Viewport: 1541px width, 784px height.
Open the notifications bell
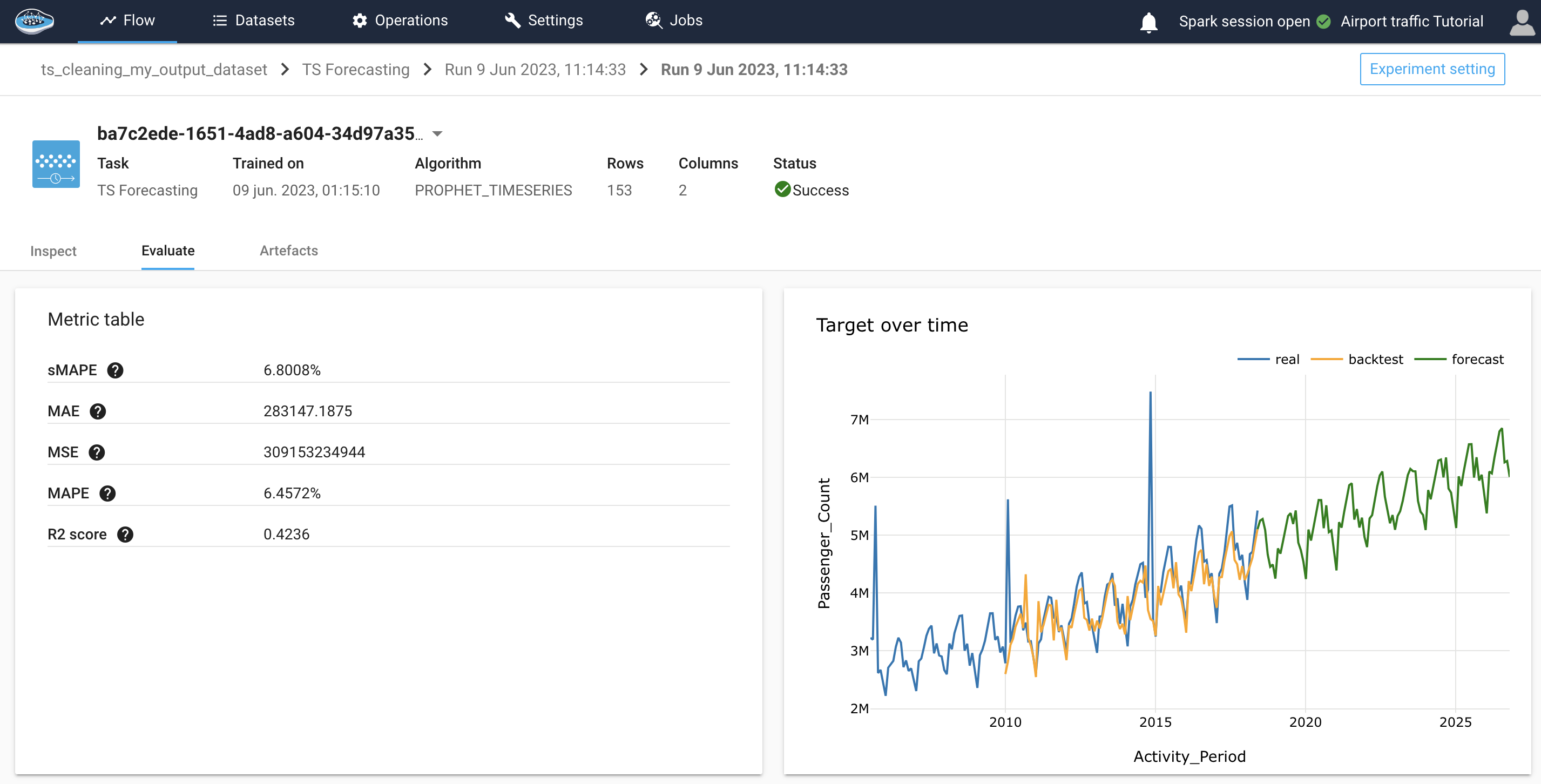point(1148,22)
